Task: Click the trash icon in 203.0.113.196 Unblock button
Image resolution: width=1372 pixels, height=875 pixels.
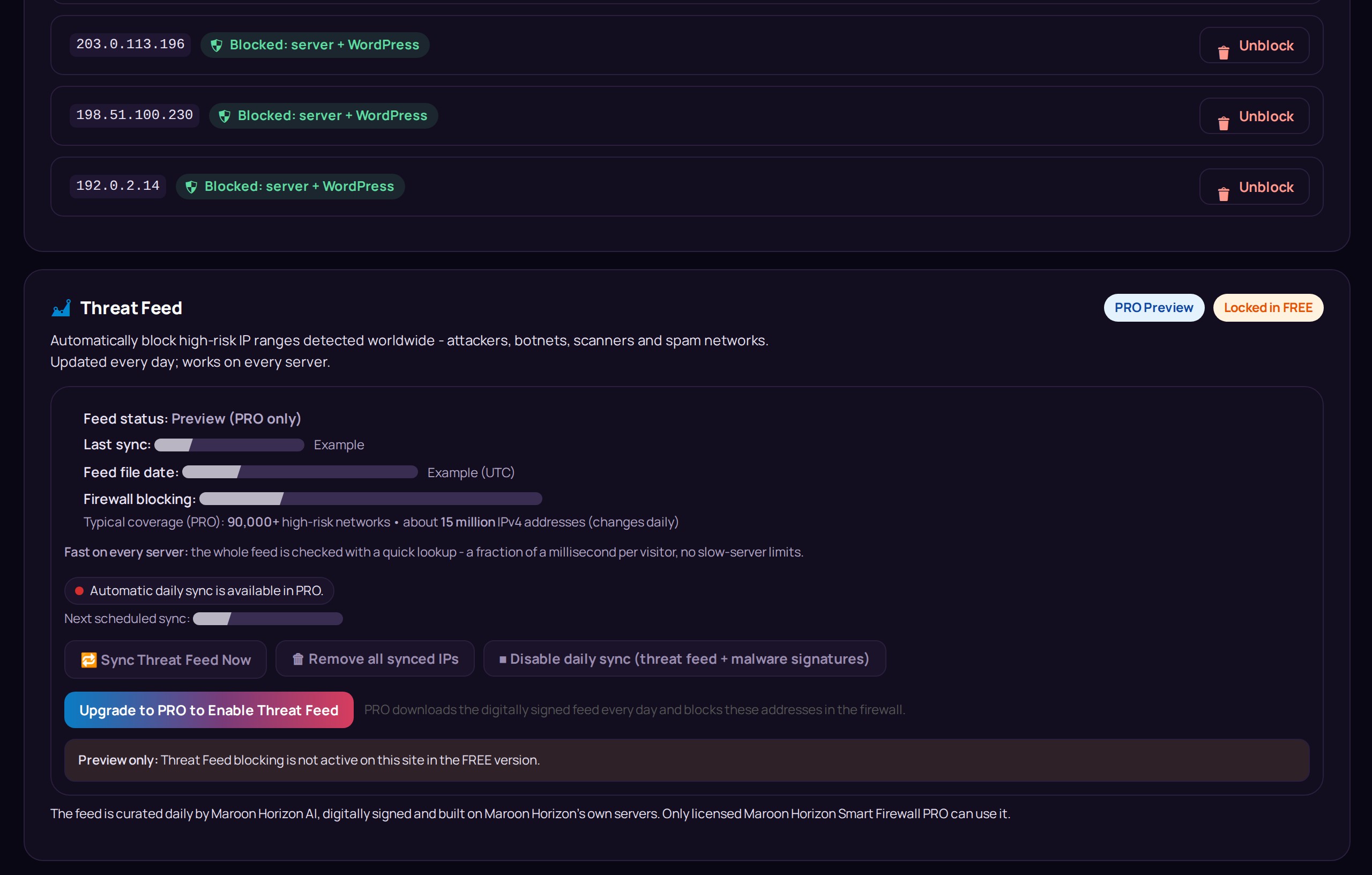Action: (x=1224, y=53)
